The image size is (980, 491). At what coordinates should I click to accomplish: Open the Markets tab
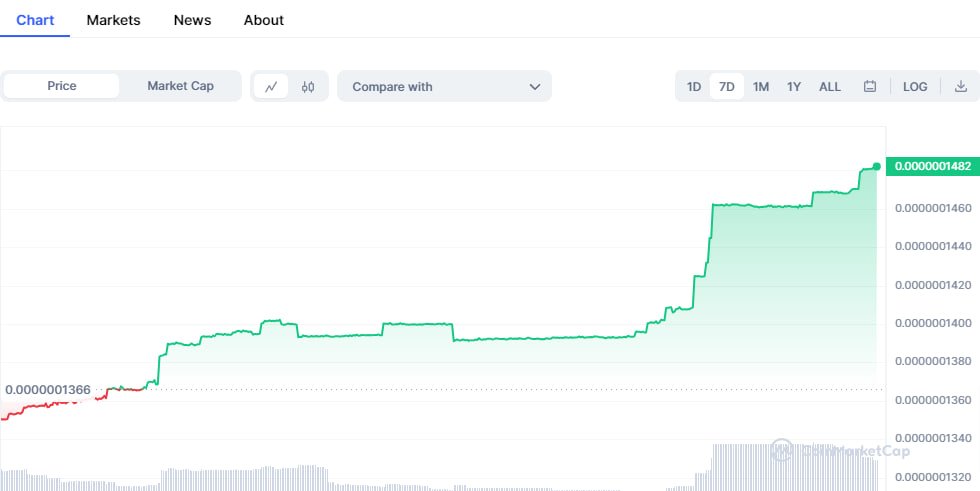(113, 20)
